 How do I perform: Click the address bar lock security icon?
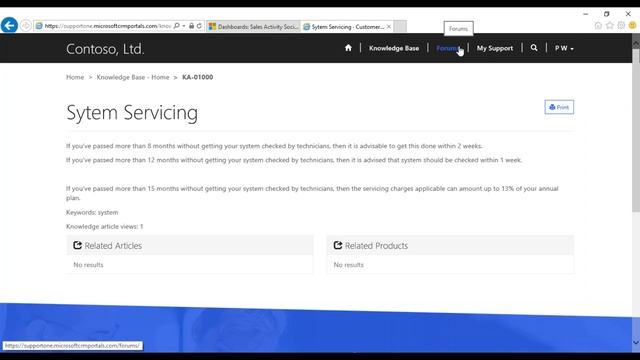point(191,26)
